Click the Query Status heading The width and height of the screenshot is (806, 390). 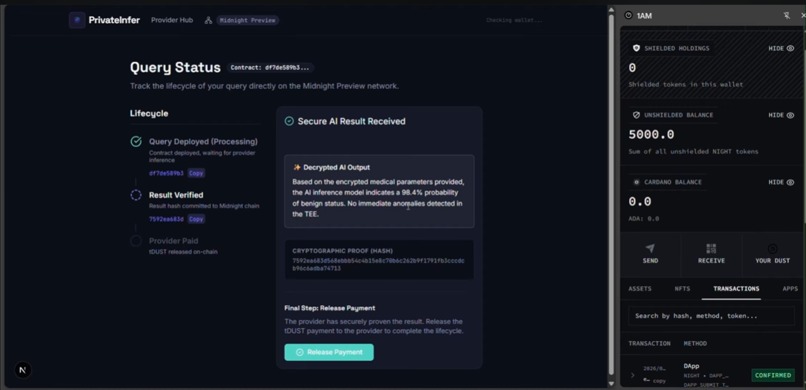point(175,67)
